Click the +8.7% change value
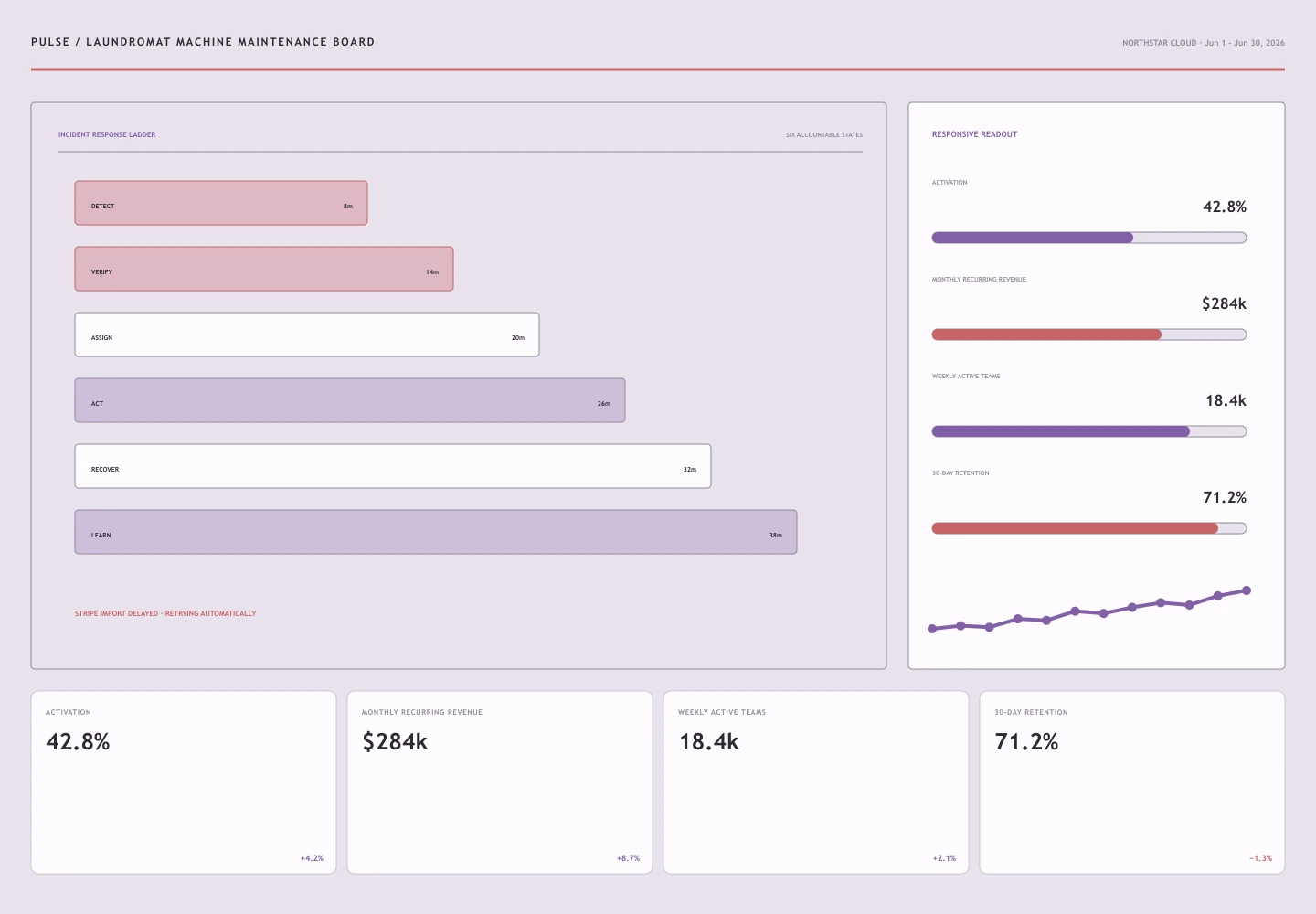The width and height of the screenshot is (1316, 914). 628,858
